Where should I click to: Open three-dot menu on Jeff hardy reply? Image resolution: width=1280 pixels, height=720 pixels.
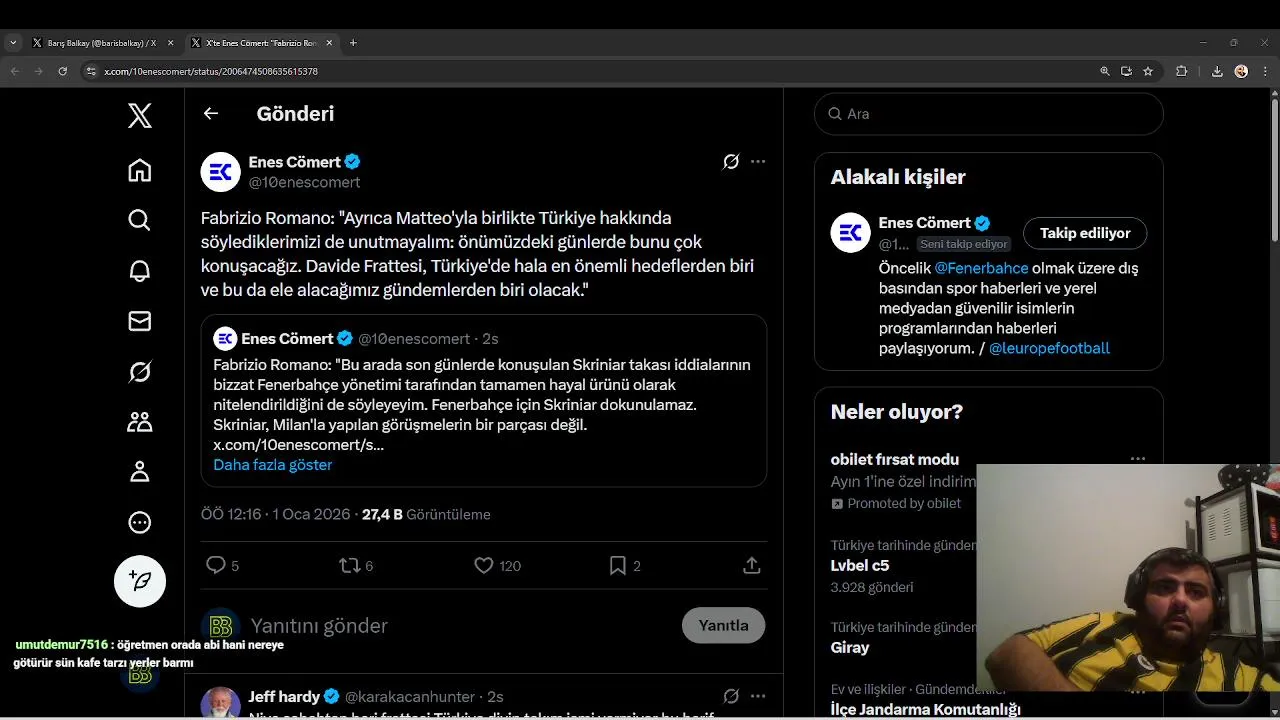point(758,696)
